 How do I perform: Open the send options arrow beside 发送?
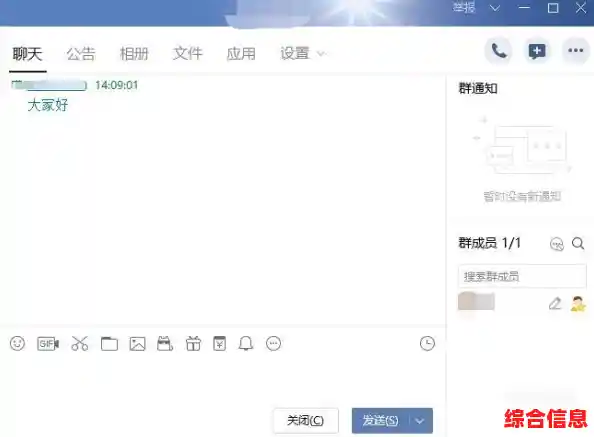click(x=420, y=421)
